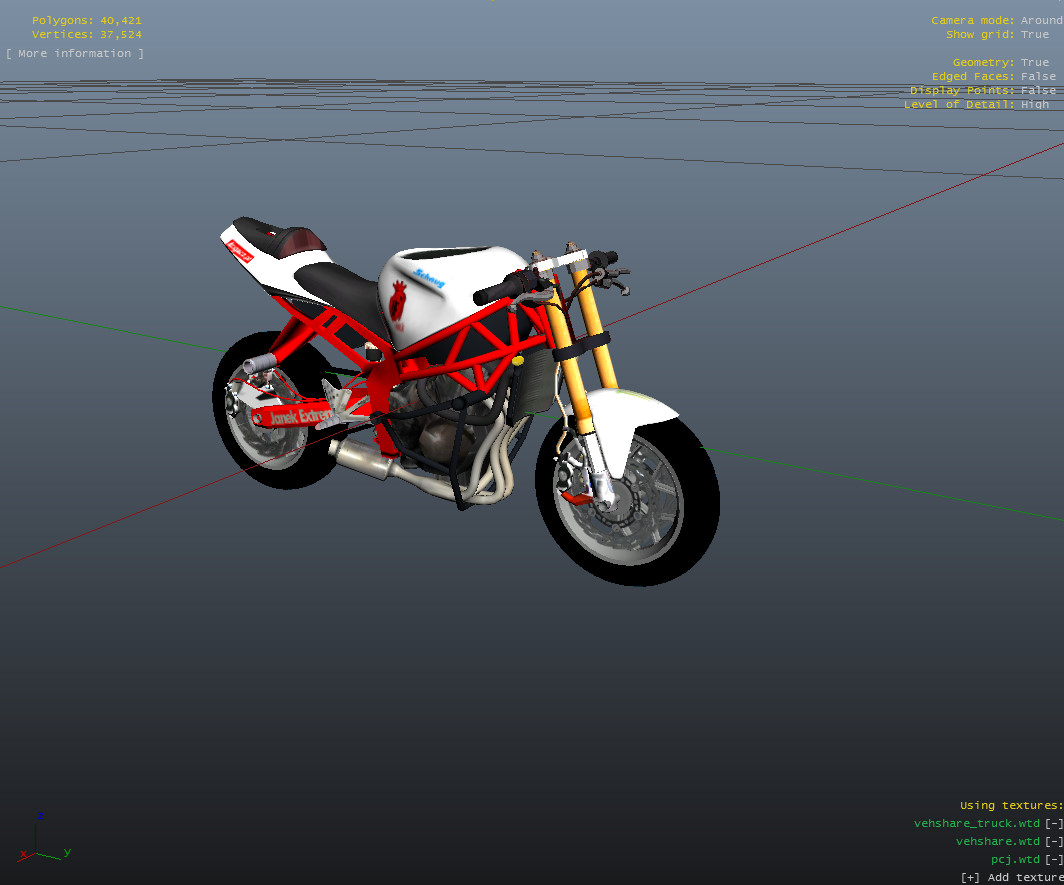Click the Polygons count readout
Screen dimensions: 1064x885
click(x=86, y=20)
